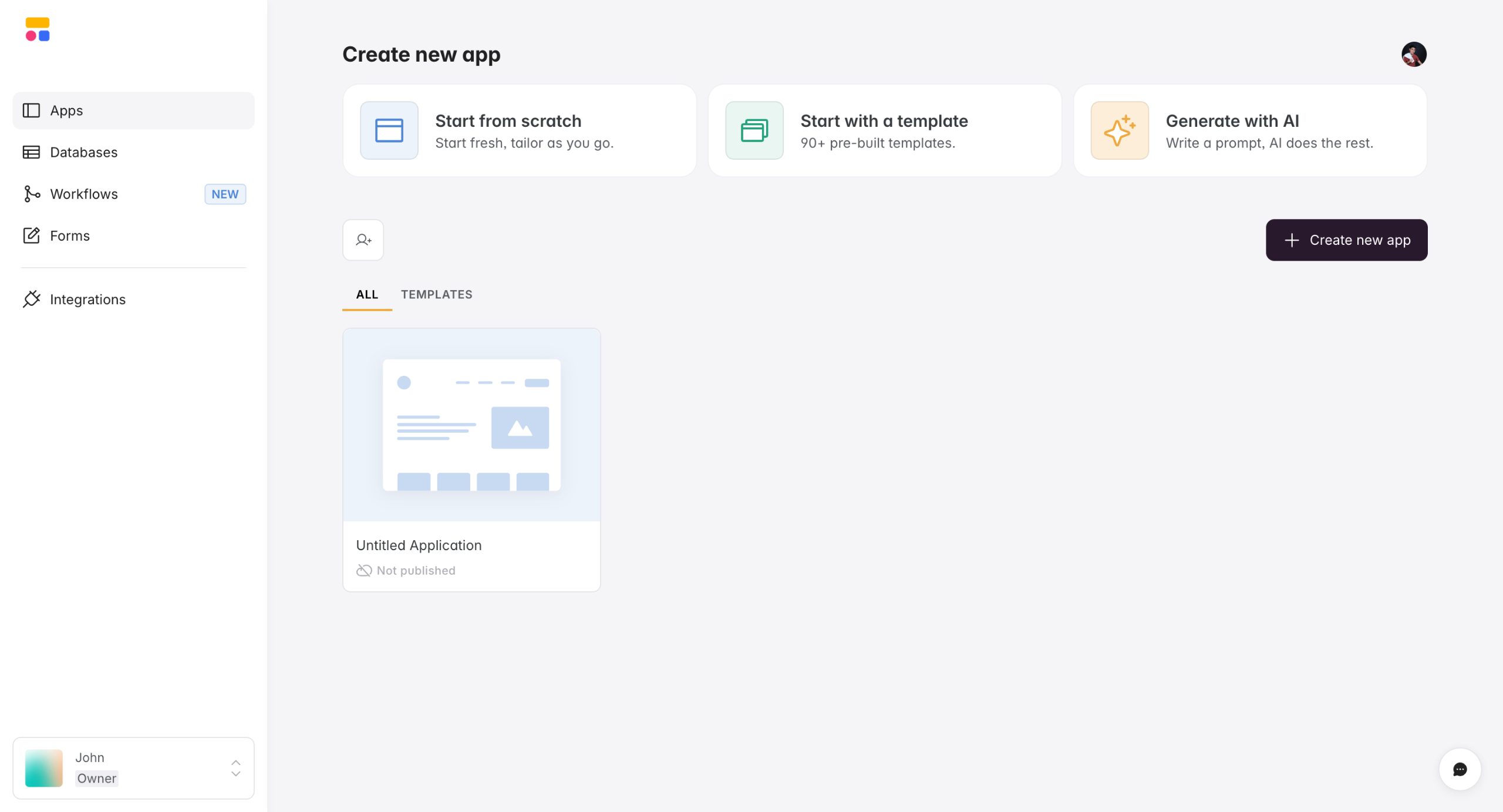Click the app logo in sidebar

pos(38,29)
